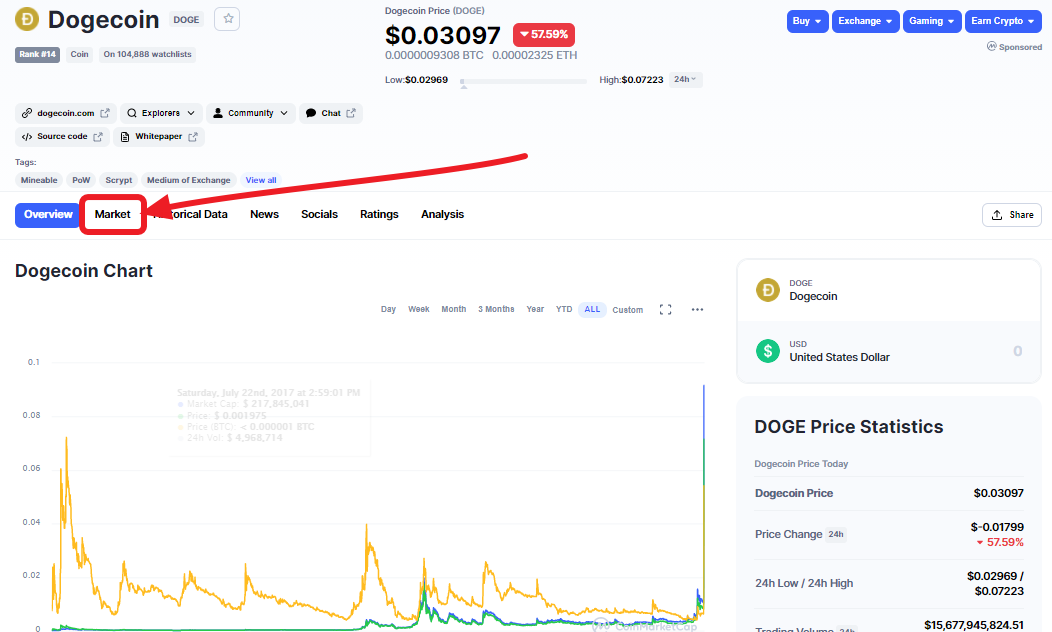Click the external-link icon next to Chat
The height and width of the screenshot is (632, 1052).
click(351, 113)
